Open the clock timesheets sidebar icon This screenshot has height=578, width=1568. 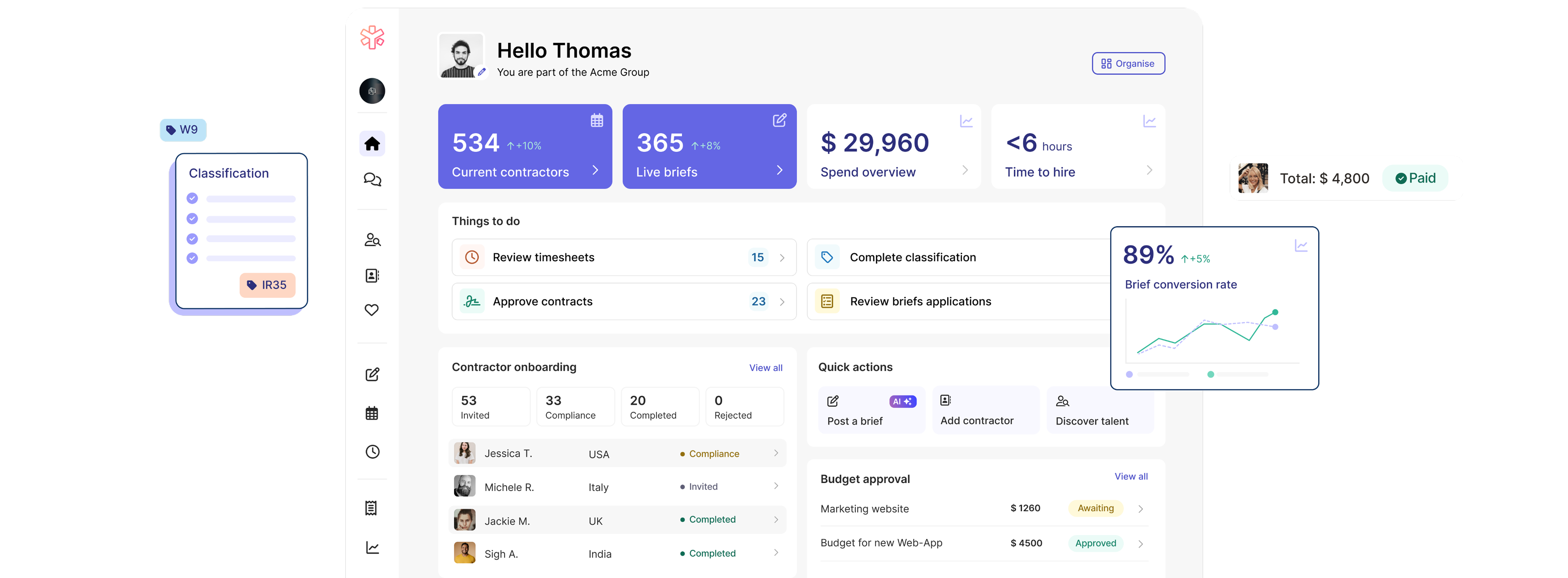pyautogui.click(x=372, y=451)
